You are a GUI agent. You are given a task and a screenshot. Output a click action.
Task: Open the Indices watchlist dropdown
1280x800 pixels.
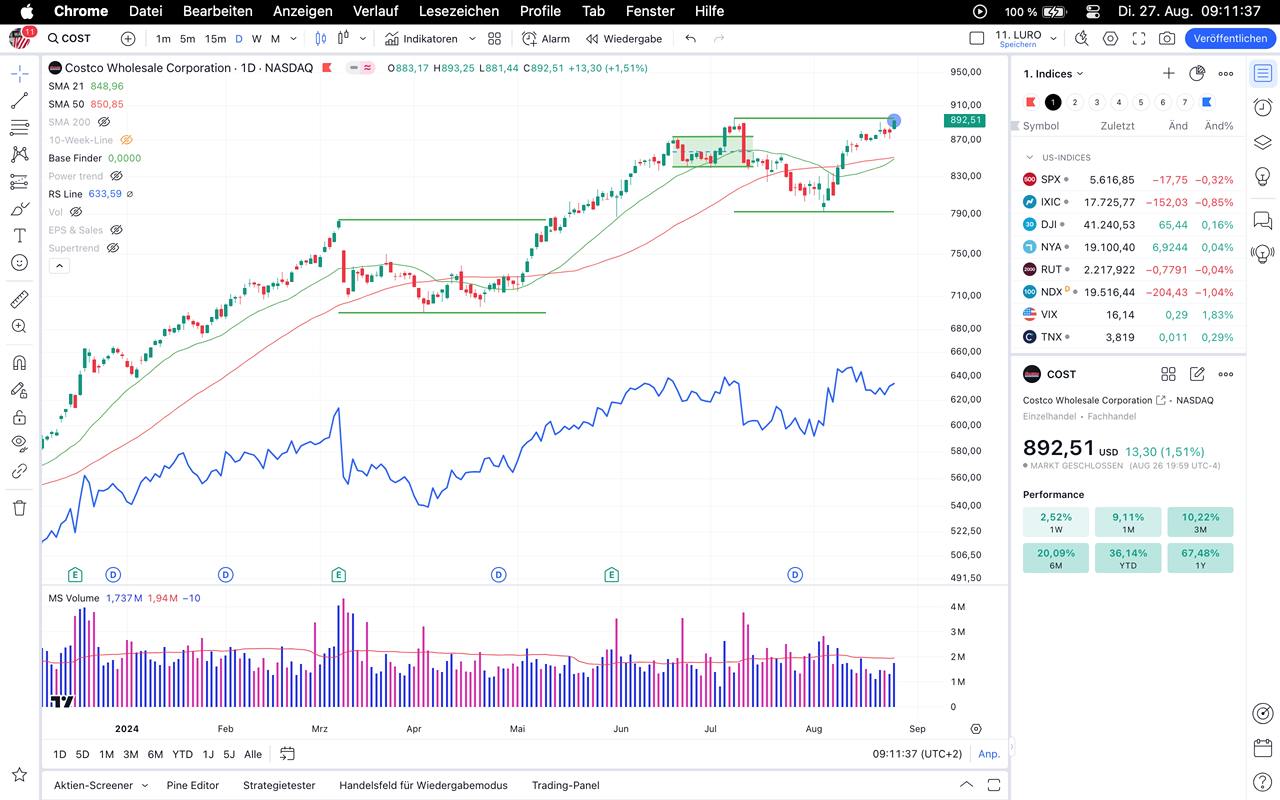coord(1053,74)
